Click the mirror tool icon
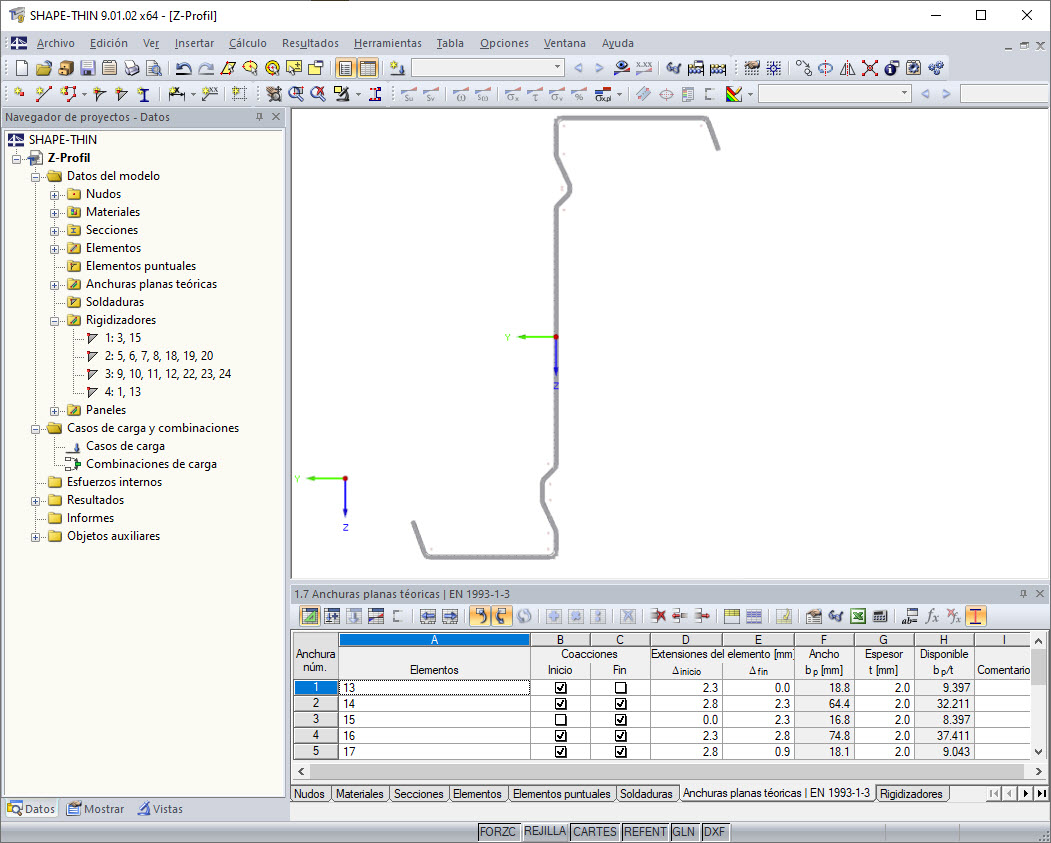Viewport: 1051px width, 843px height. 848,68
